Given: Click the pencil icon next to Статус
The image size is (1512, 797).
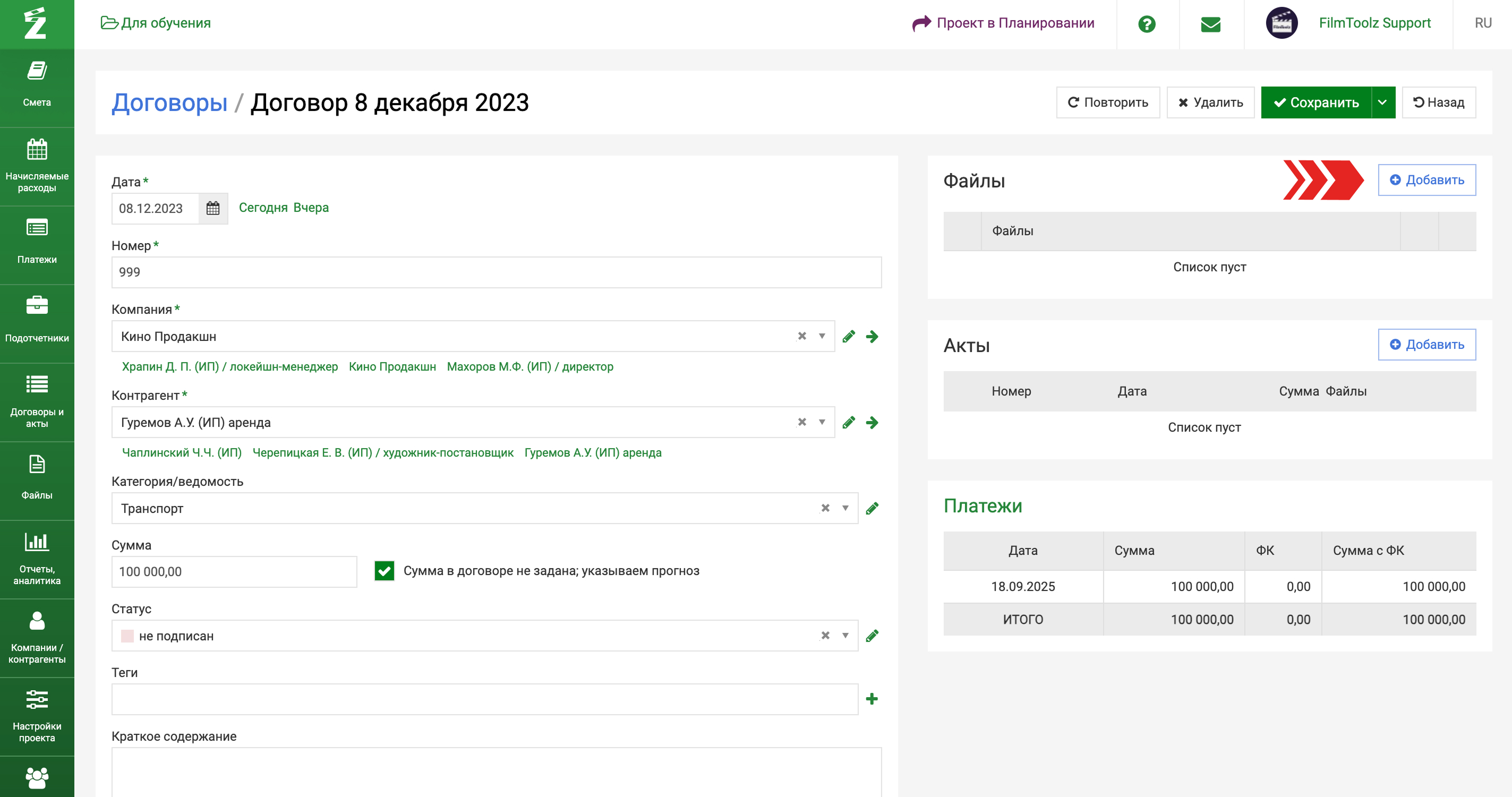Looking at the screenshot, I should pos(872,636).
